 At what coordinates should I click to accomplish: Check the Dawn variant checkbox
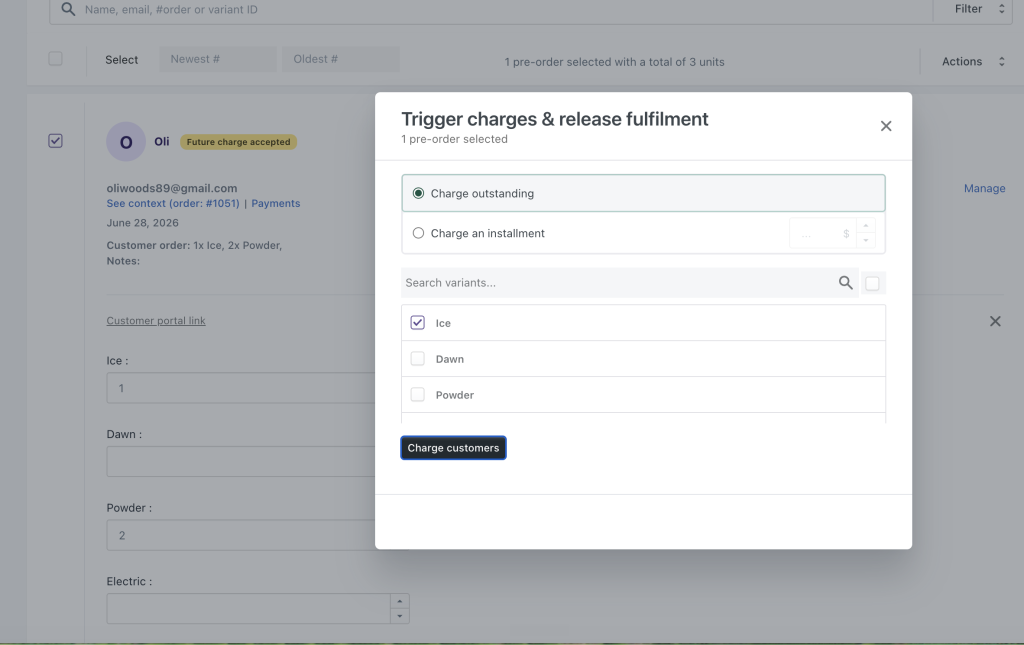(x=417, y=358)
